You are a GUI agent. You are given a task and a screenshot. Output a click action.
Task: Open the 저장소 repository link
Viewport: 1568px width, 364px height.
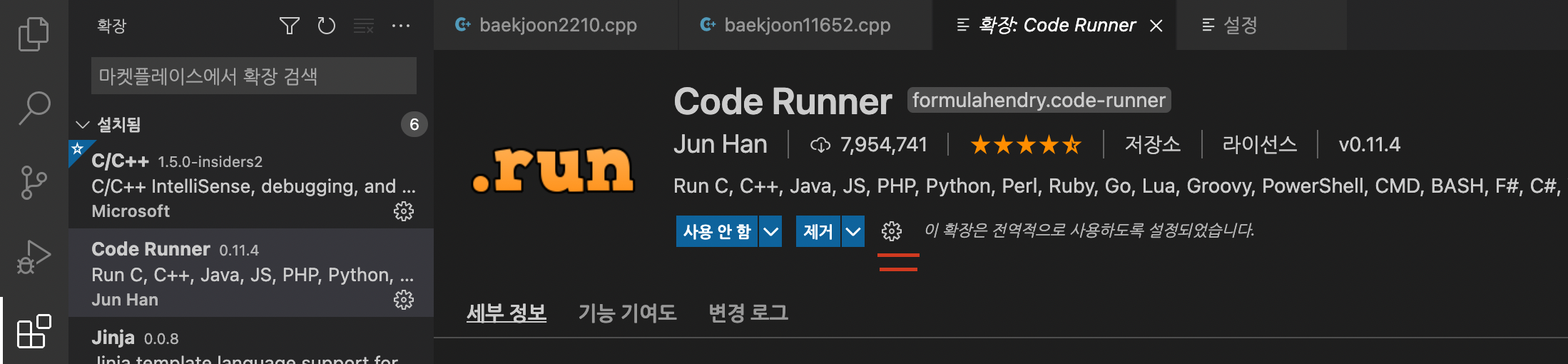pos(1152,144)
